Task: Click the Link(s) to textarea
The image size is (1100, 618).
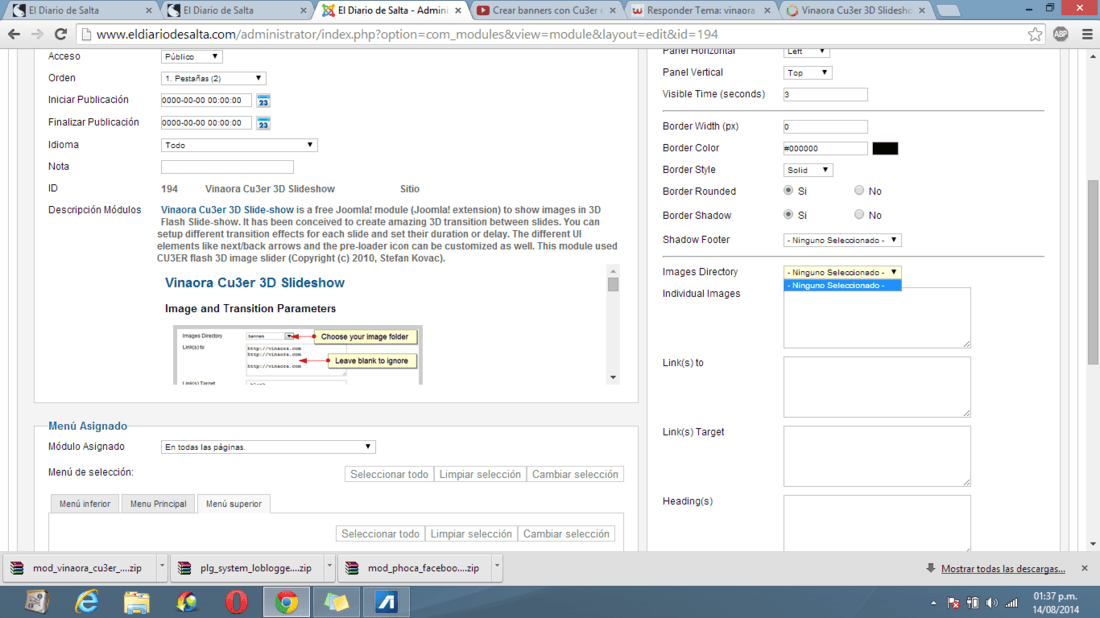Action: tap(877, 387)
